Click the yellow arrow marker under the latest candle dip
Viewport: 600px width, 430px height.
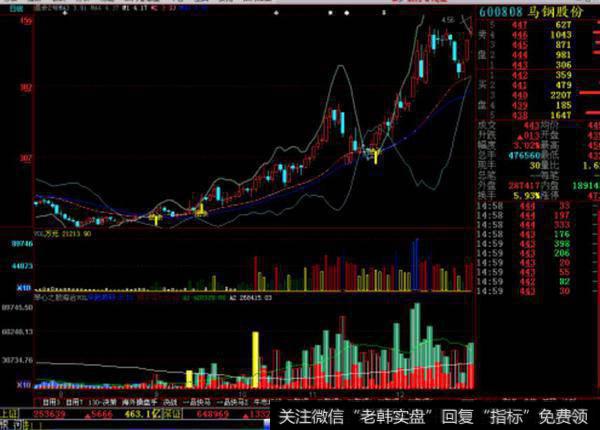coord(375,154)
